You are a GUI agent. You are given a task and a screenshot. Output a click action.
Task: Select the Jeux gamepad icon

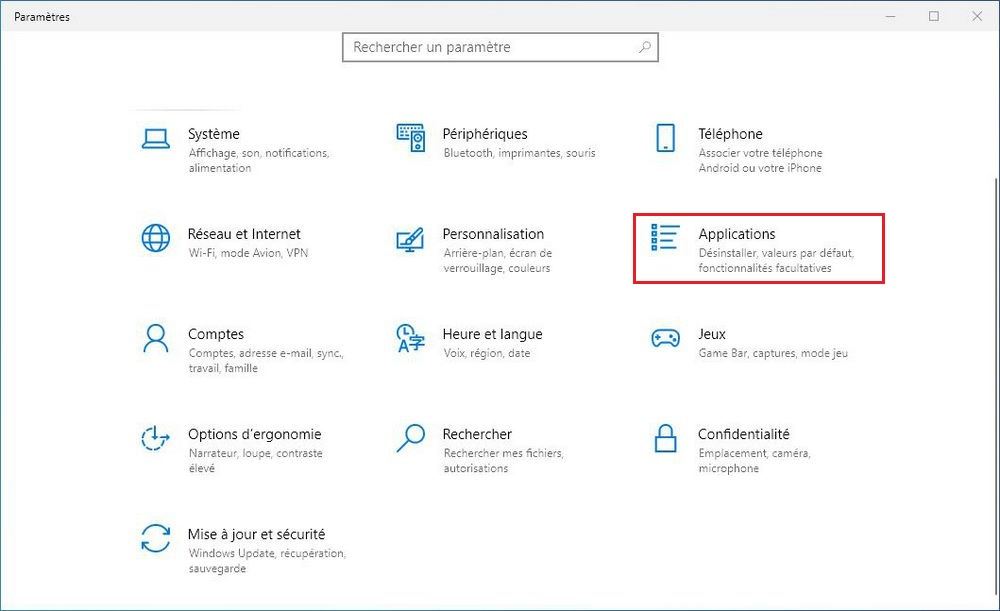tap(664, 338)
